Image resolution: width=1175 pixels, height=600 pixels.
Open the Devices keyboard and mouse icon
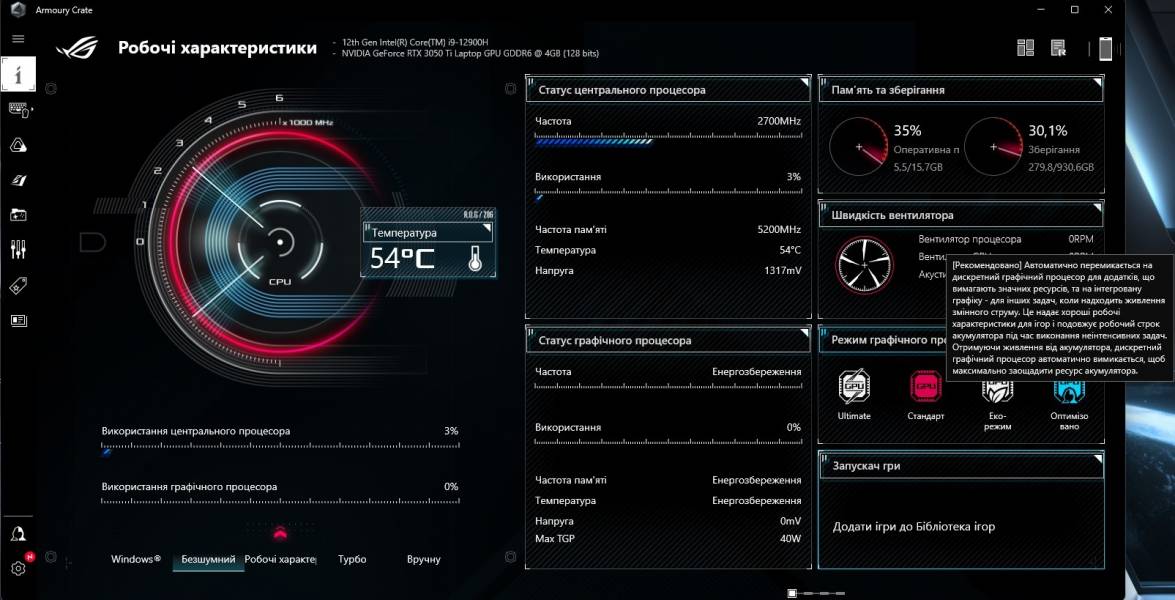point(18,111)
